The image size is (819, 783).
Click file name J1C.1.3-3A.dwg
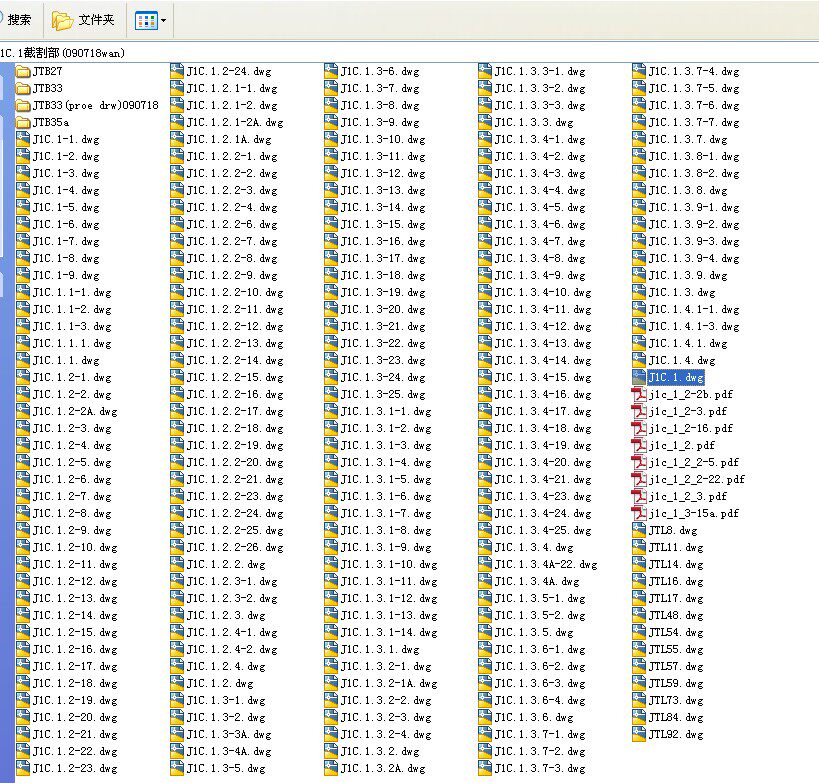[229, 734]
